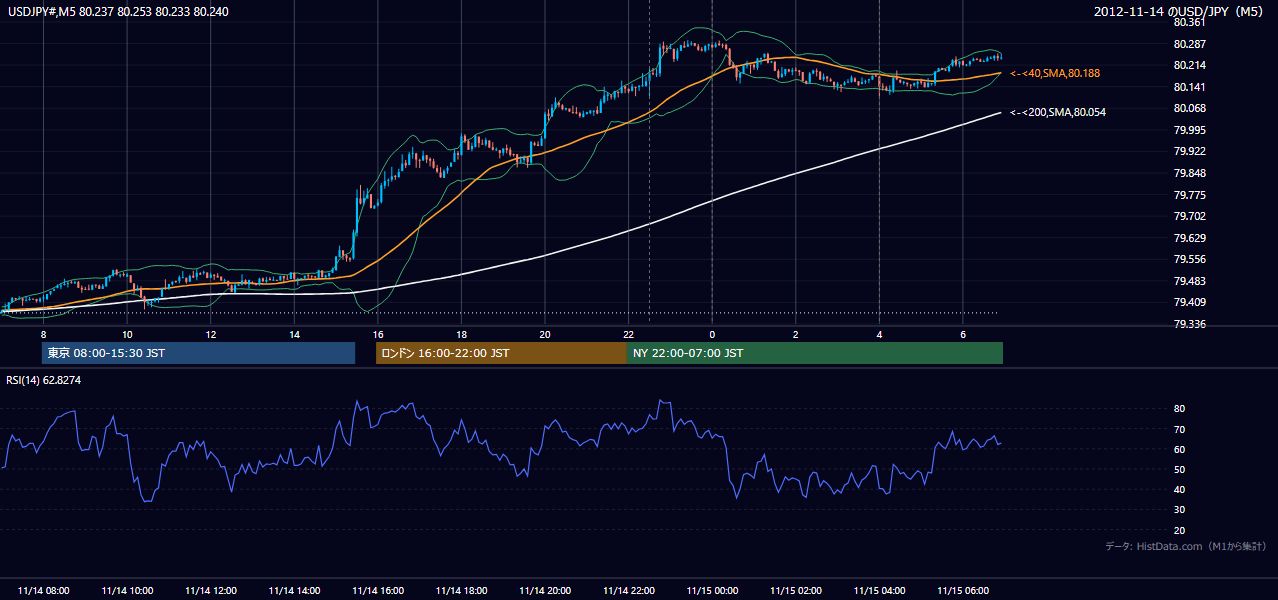Click RSI axis level 30

1179,510
